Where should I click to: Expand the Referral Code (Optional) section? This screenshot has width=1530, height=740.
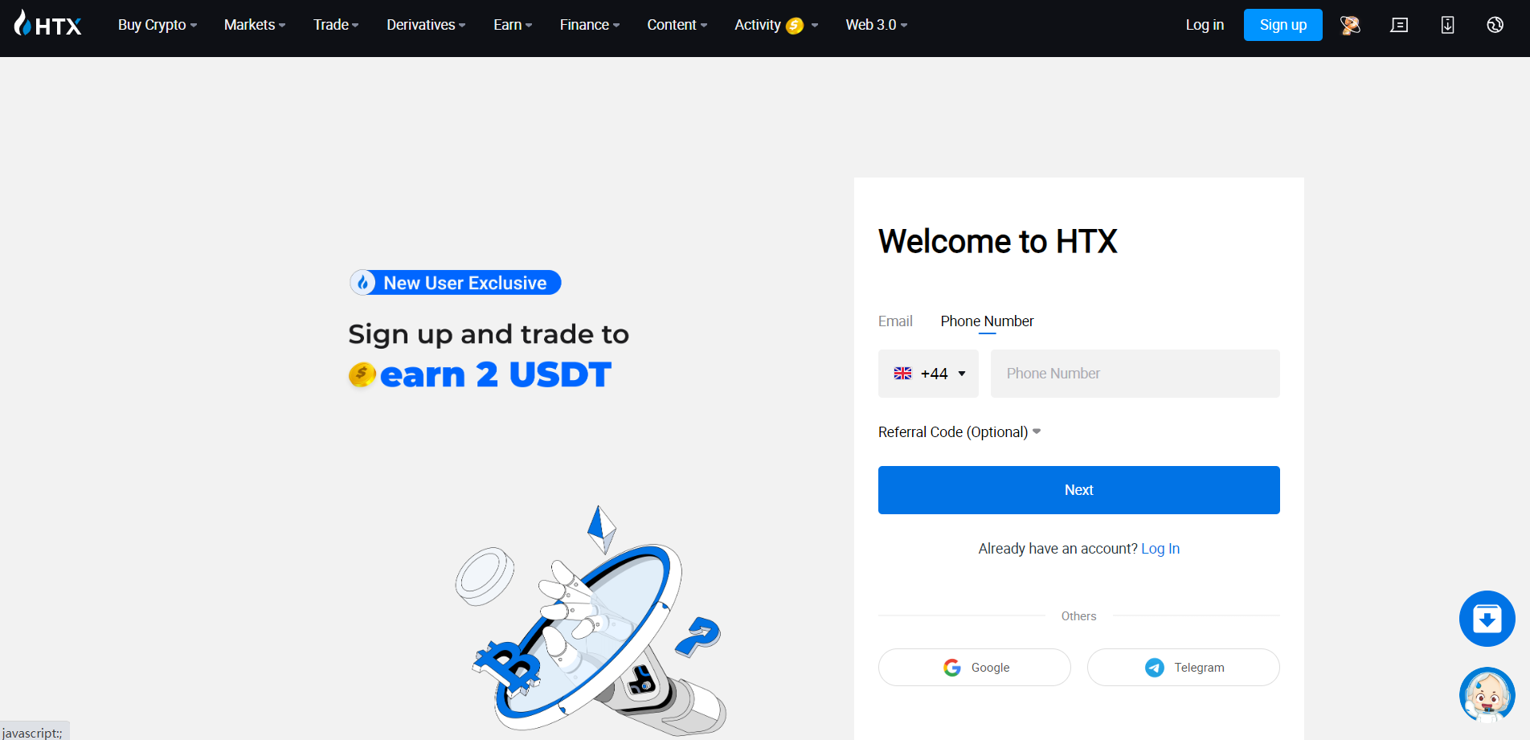click(960, 432)
